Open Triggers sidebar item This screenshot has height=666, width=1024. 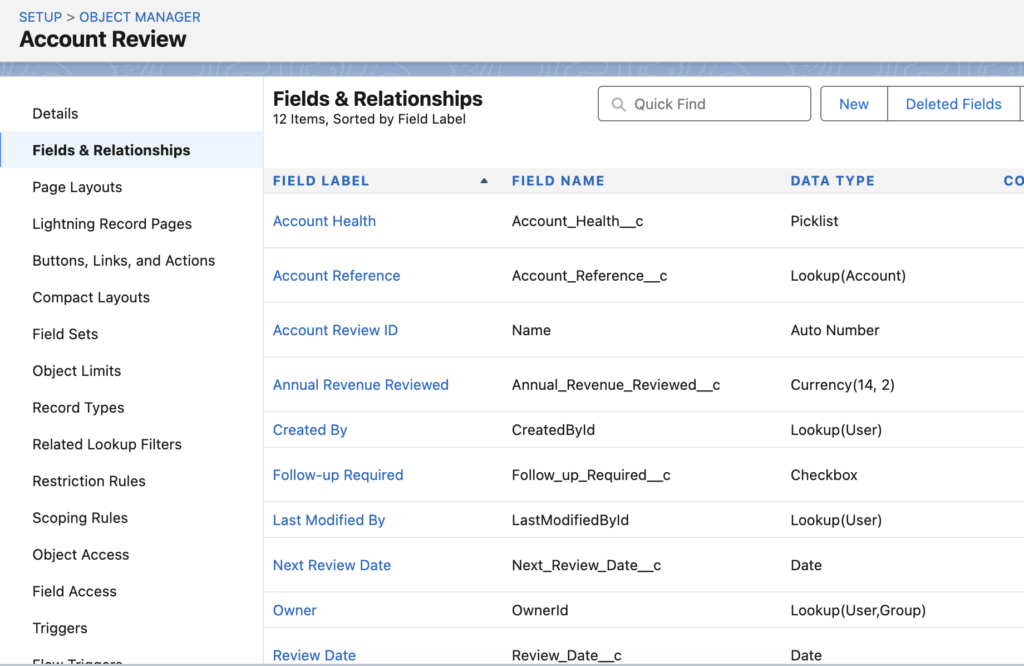coord(60,628)
